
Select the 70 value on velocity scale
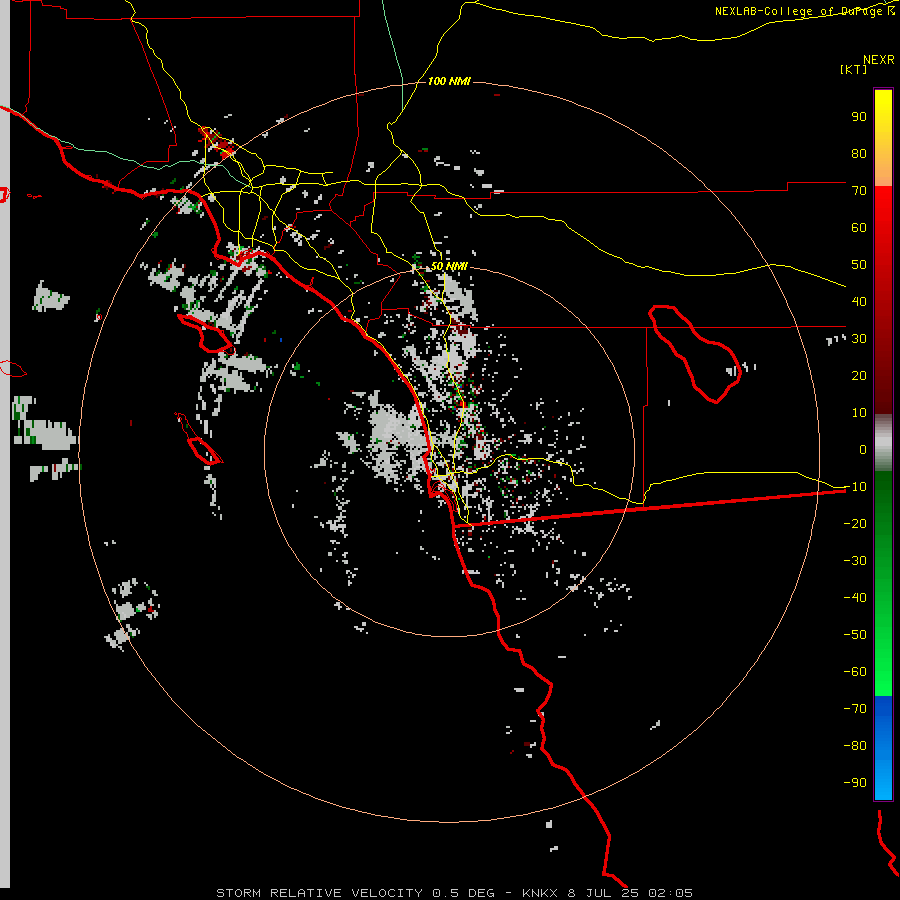tap(859, 191)
